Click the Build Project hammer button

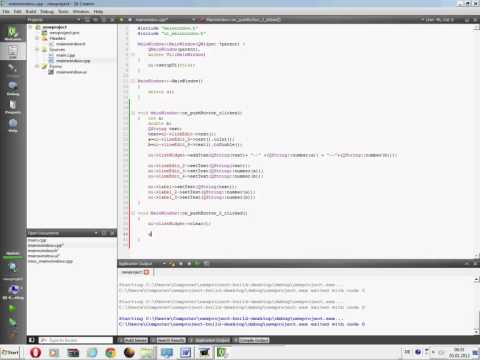point(12,334)
